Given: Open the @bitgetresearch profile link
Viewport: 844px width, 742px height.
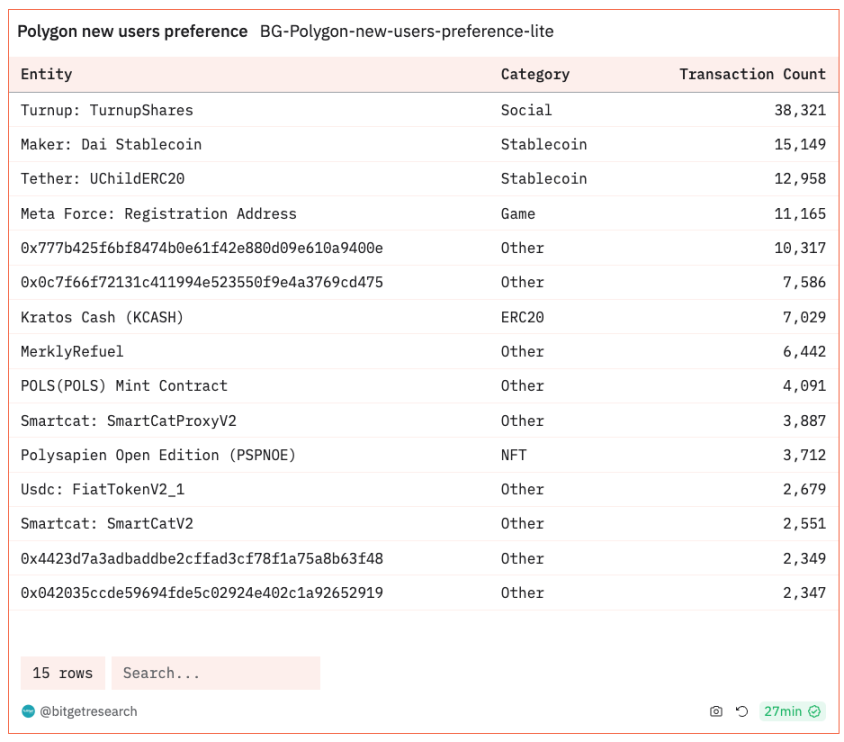Looking at the screenshot, I should (x=88, y=711).
